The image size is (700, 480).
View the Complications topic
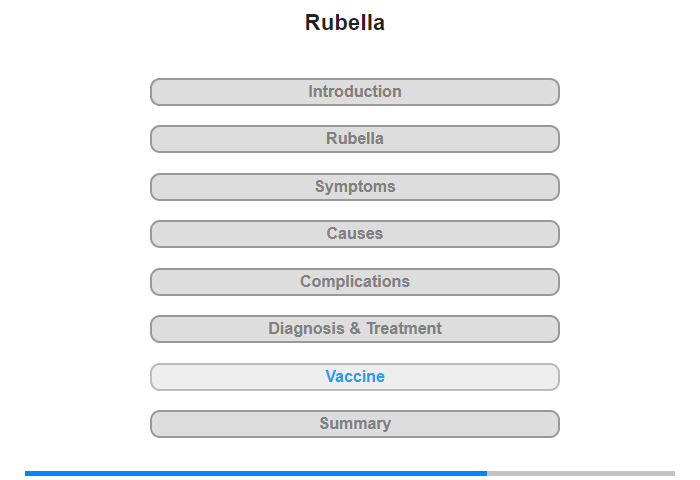(x=355, y=282)
